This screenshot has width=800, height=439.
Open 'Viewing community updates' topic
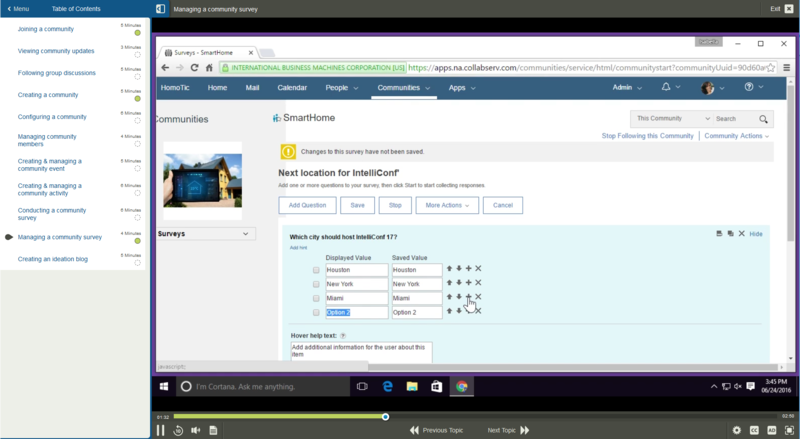(56, 51)
